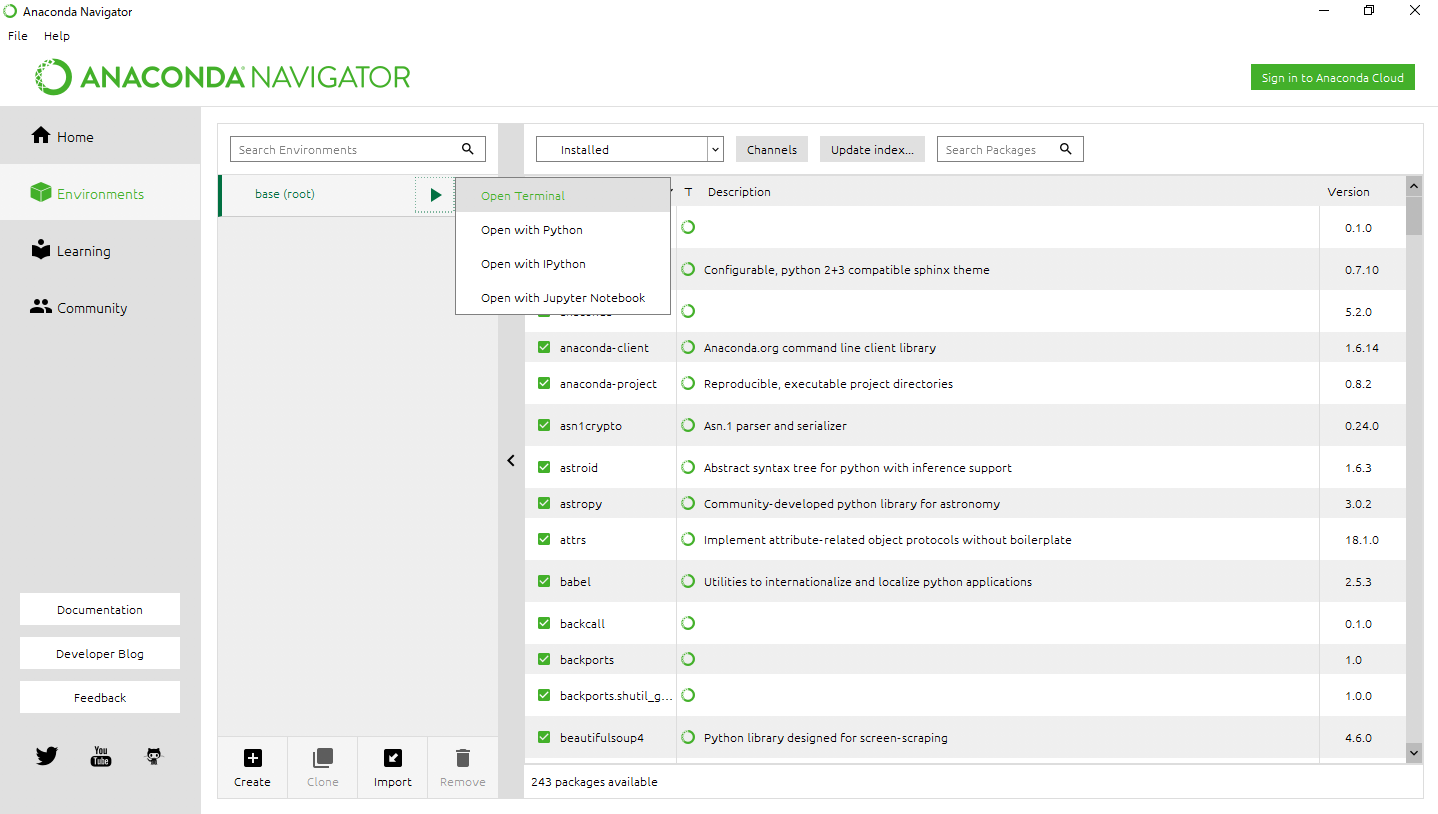Click the Community people icon
This screenshot has width=1438, height=814.
(x=41, y=307)
